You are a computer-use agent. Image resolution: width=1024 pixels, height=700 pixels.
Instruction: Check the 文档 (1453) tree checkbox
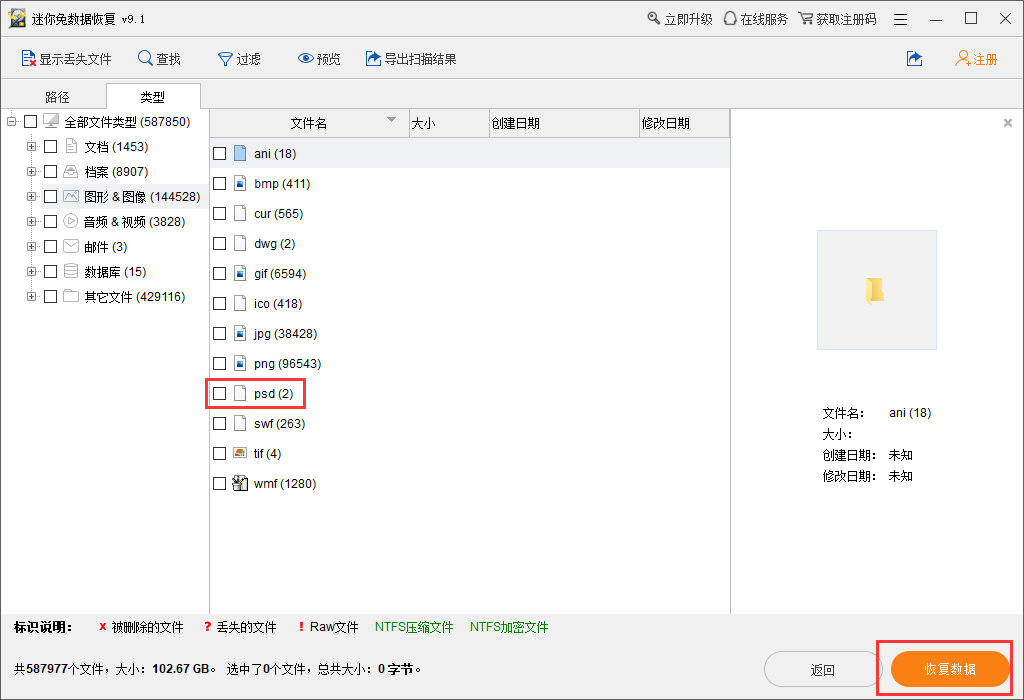pyautogui.click(x=50, y=146)
